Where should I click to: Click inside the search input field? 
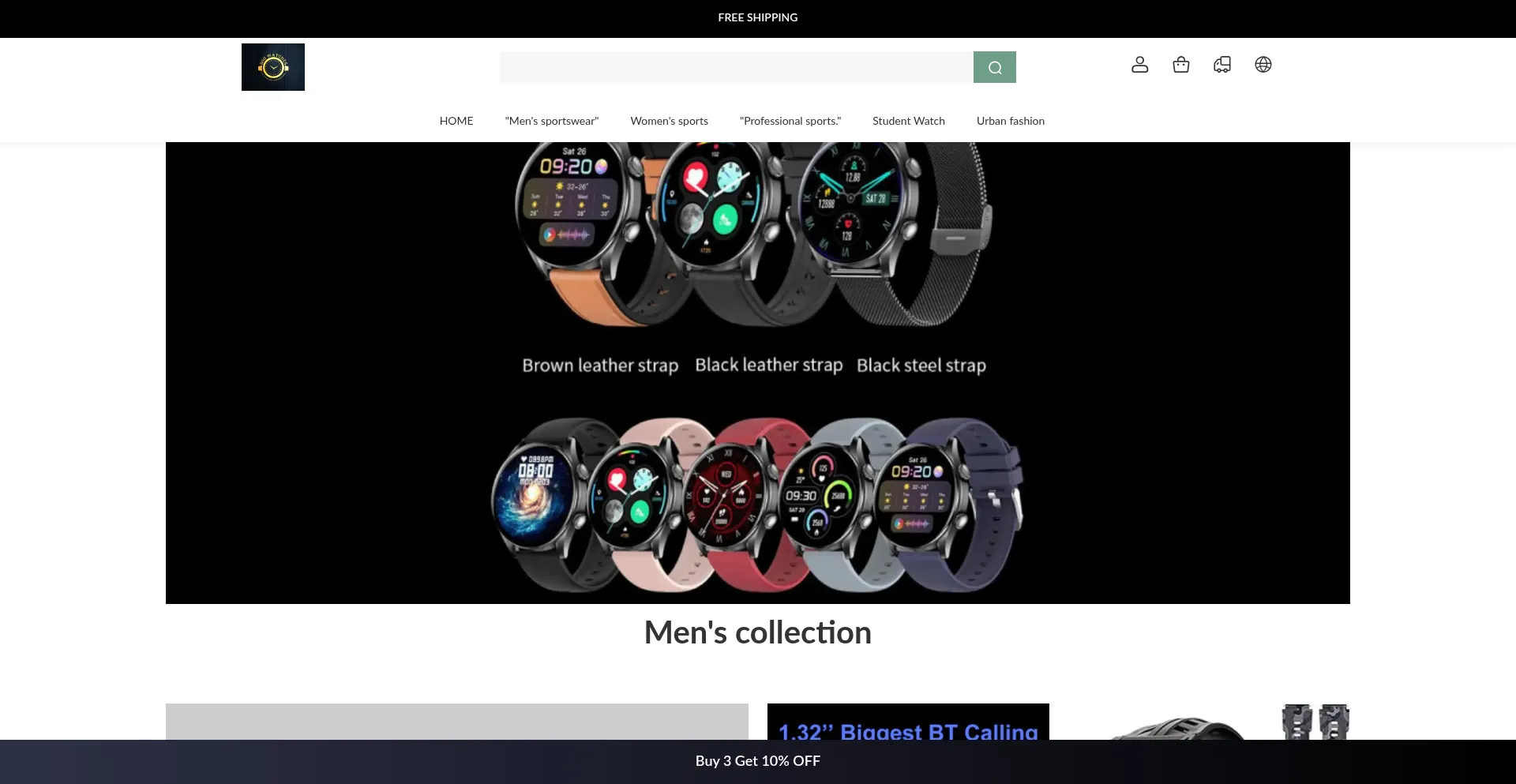[x=734, y=66]
